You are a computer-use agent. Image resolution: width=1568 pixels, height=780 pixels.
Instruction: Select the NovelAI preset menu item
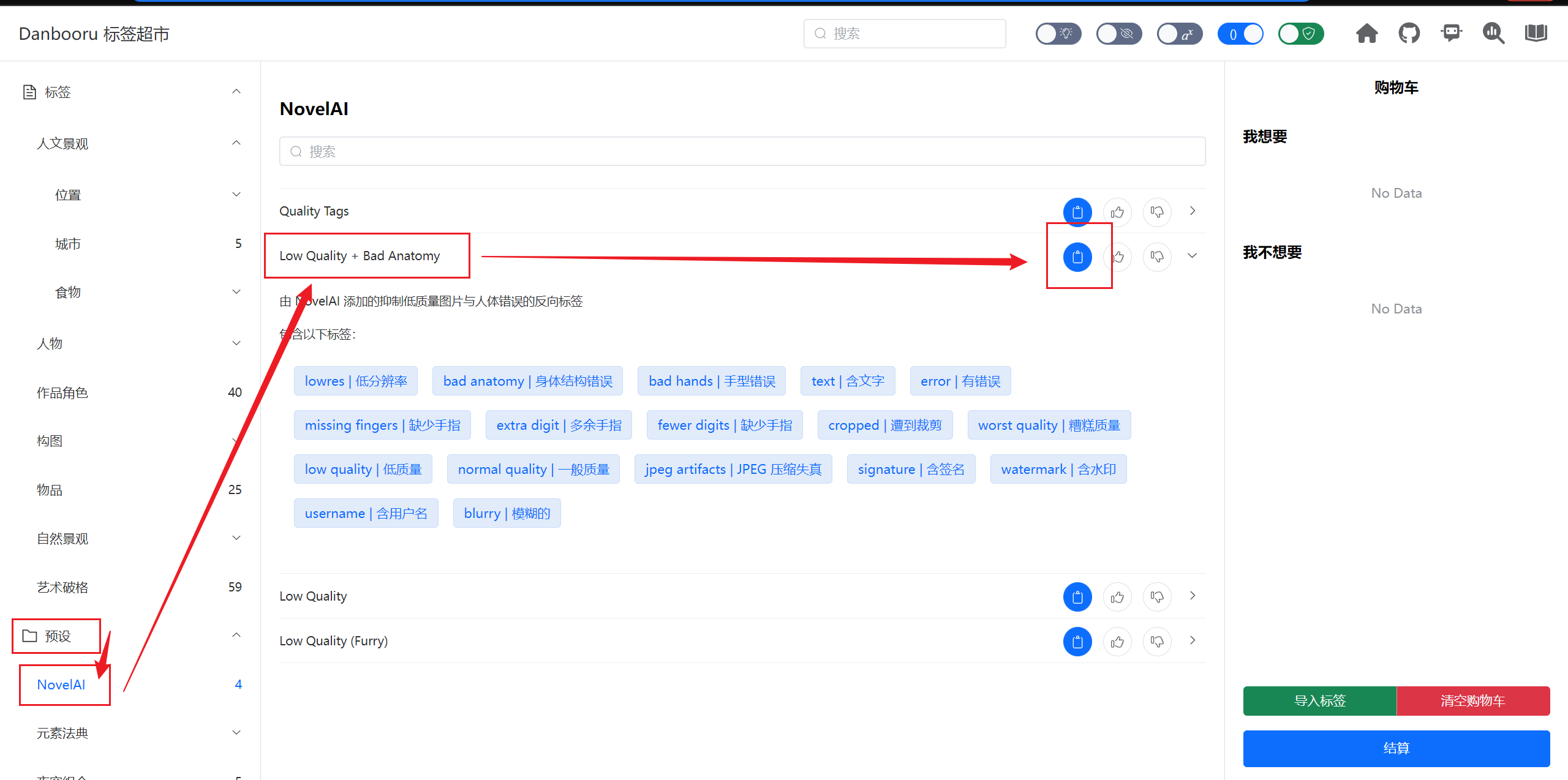click(130, 684)
